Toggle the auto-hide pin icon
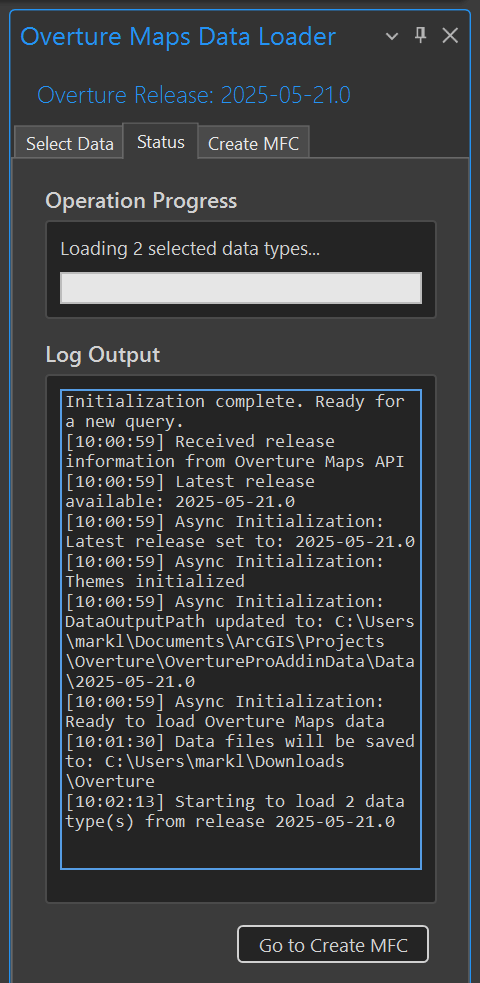 (421, 36)
